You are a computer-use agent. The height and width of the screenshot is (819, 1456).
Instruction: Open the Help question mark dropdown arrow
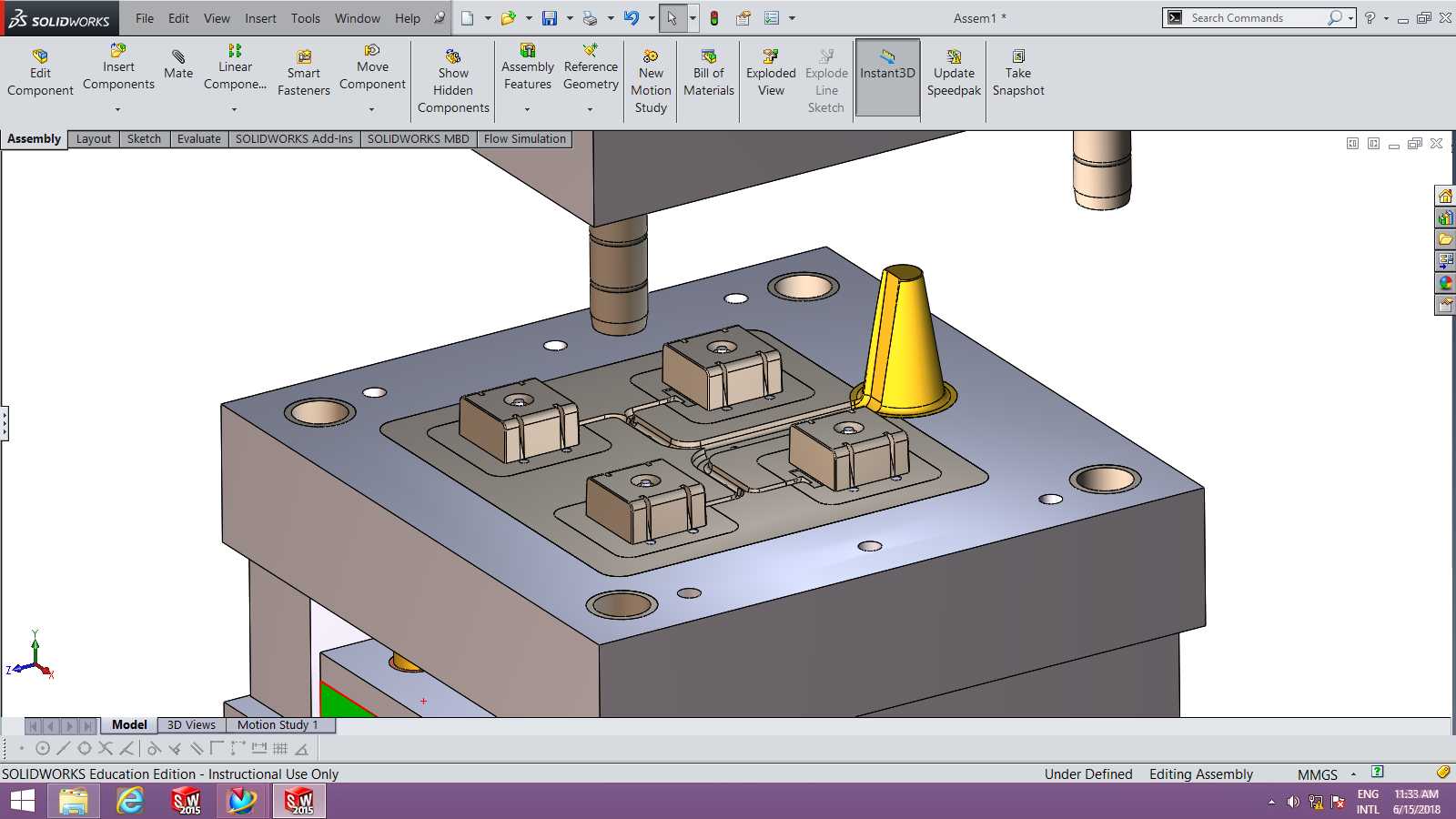point(1387,18)
